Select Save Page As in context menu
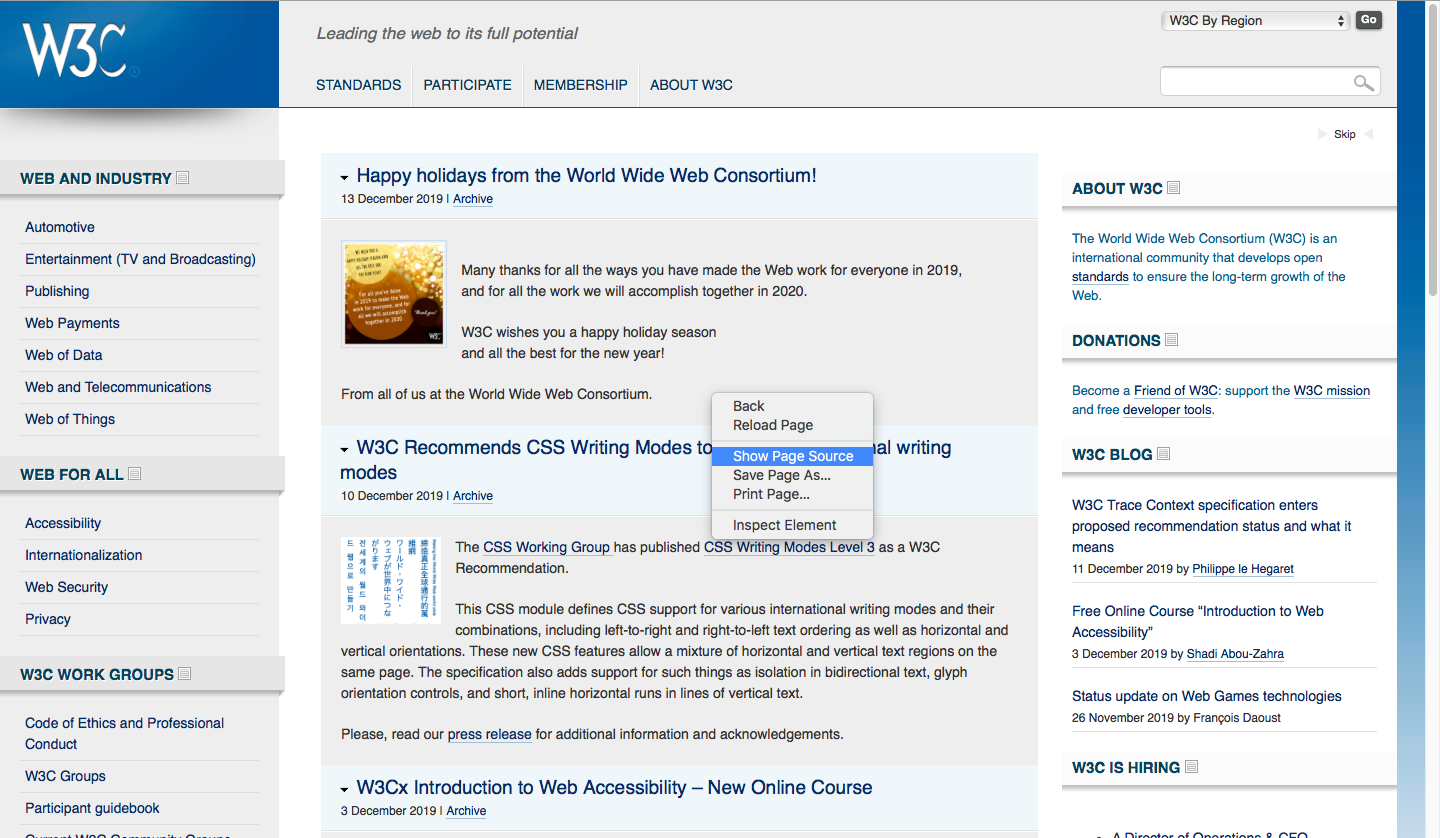The image size is (1440, 838). coord(792,475)
